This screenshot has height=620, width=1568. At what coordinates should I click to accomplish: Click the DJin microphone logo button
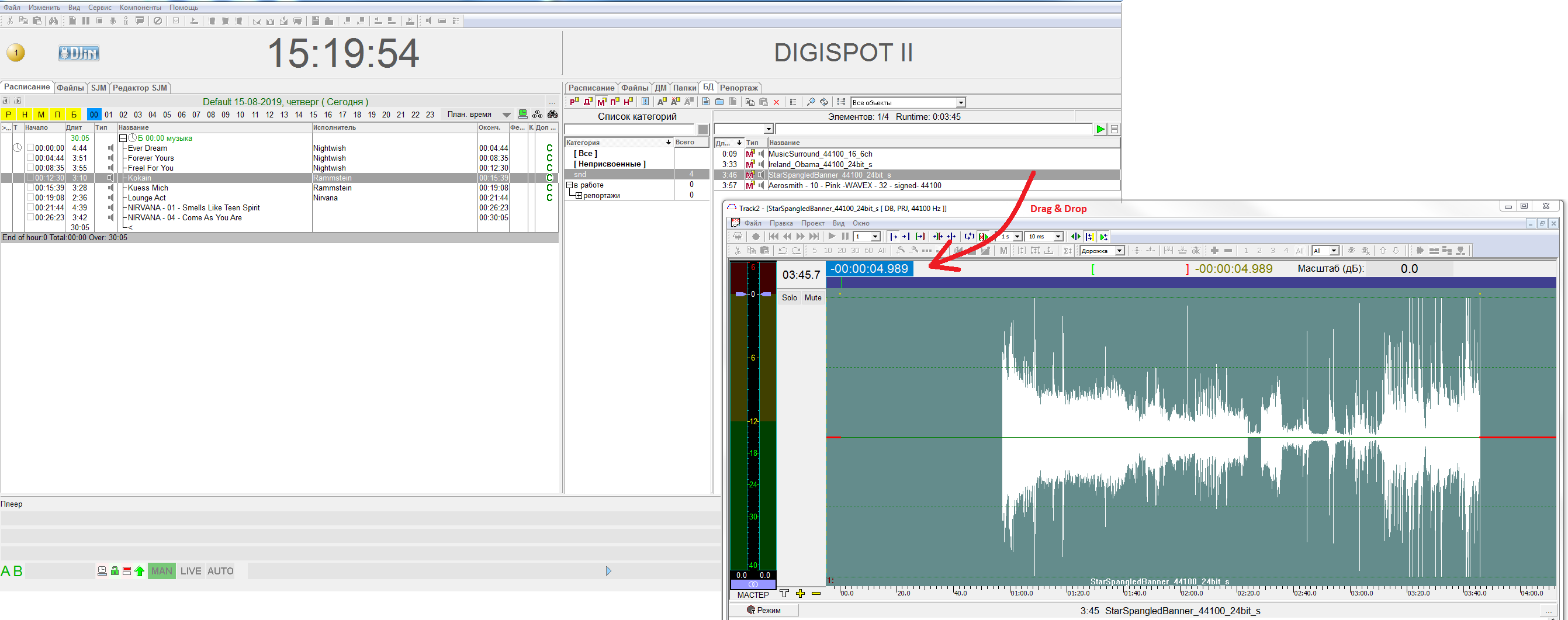(78, 53)
